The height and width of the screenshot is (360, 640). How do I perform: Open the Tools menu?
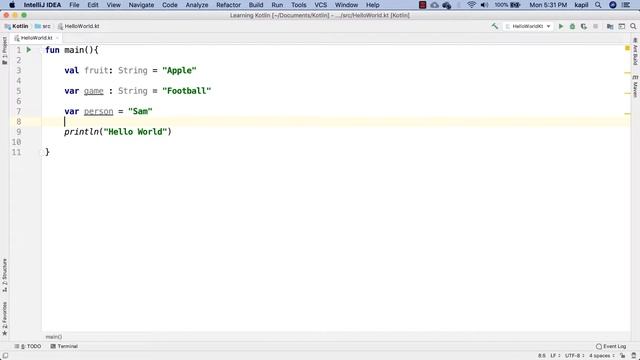pos(298,5)
